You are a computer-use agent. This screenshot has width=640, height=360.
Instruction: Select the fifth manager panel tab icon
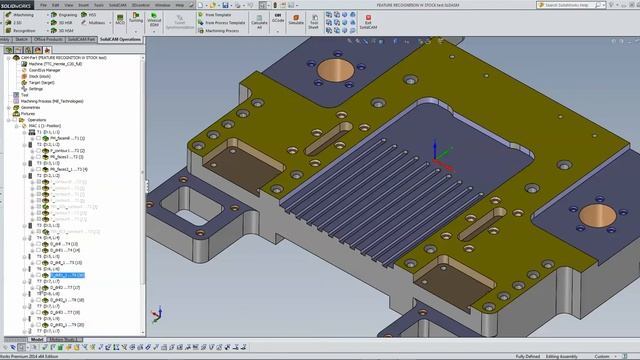[x=47, y=50]
